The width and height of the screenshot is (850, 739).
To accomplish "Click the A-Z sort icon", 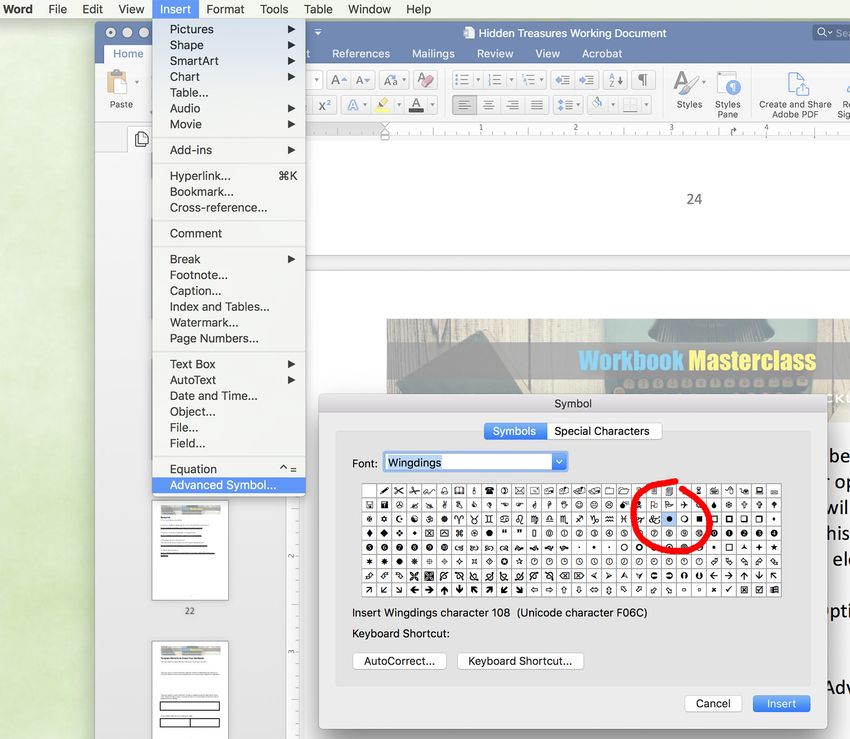I will pos(616,80).
